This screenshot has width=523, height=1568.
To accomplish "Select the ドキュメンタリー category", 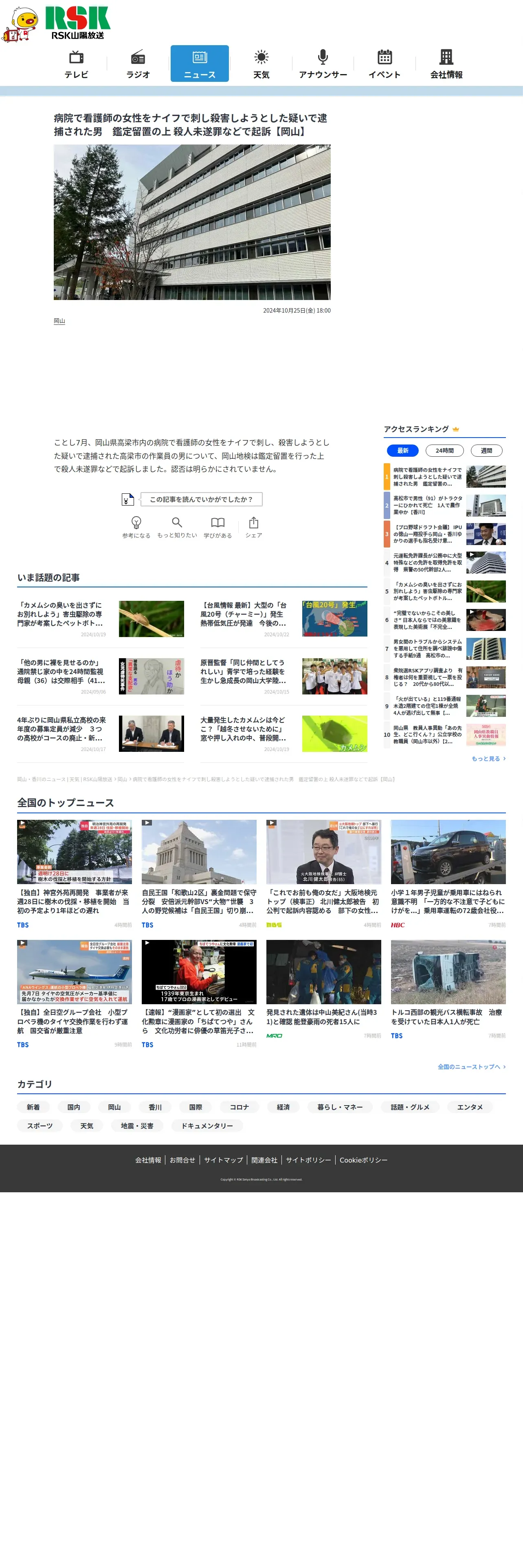I will (207, 1126).
